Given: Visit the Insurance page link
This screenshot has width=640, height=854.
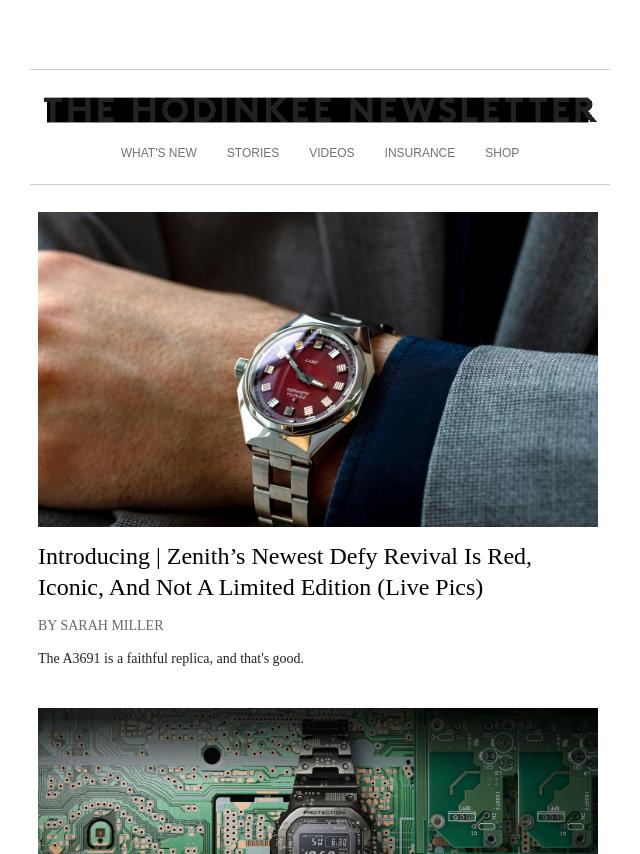Looking at the screenshot, I should [419, 153].
